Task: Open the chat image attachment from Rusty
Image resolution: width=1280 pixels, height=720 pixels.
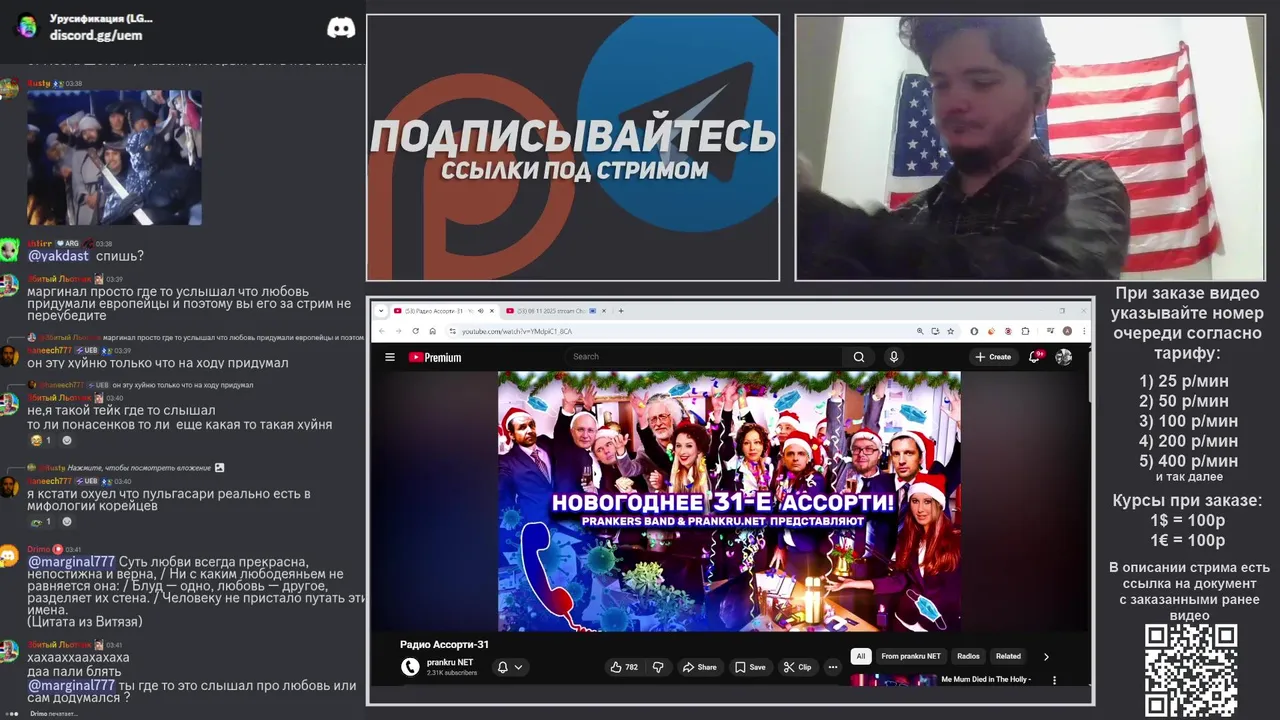Action: (x=114, y=157)
